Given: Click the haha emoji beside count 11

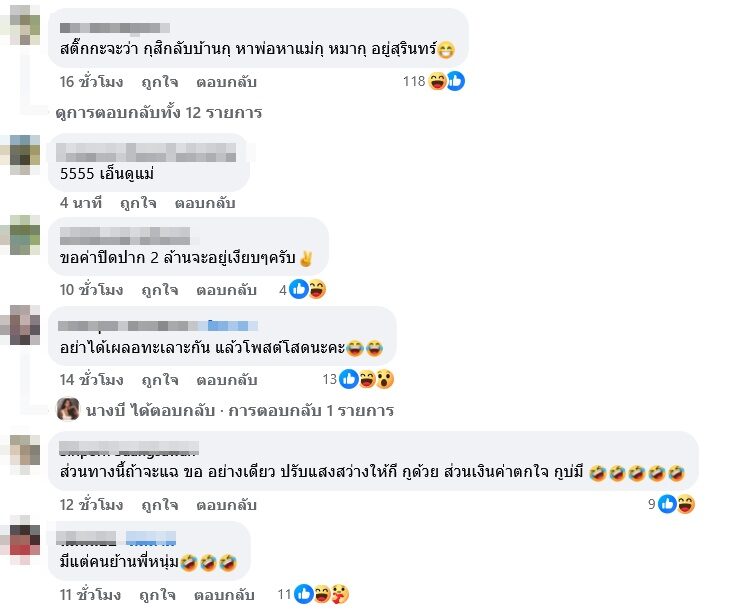Looking at the screenshot, I should [322, 594].
